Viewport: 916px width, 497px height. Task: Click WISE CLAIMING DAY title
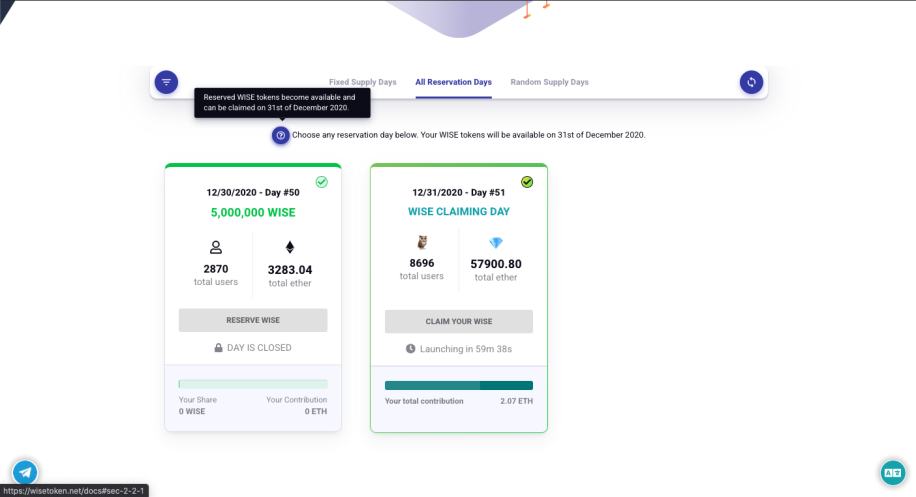[x=459, y=211]
